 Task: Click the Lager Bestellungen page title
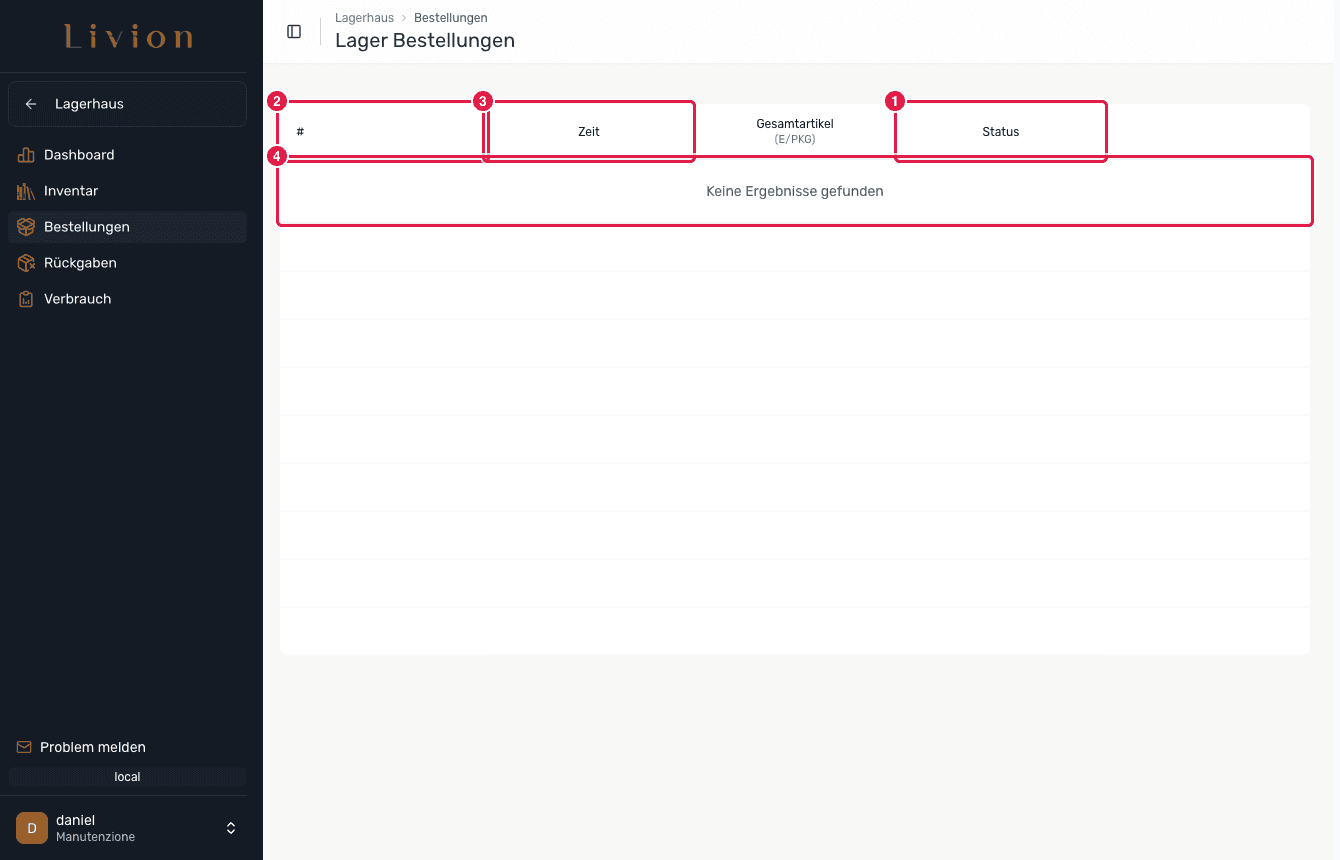click(425, 41)
